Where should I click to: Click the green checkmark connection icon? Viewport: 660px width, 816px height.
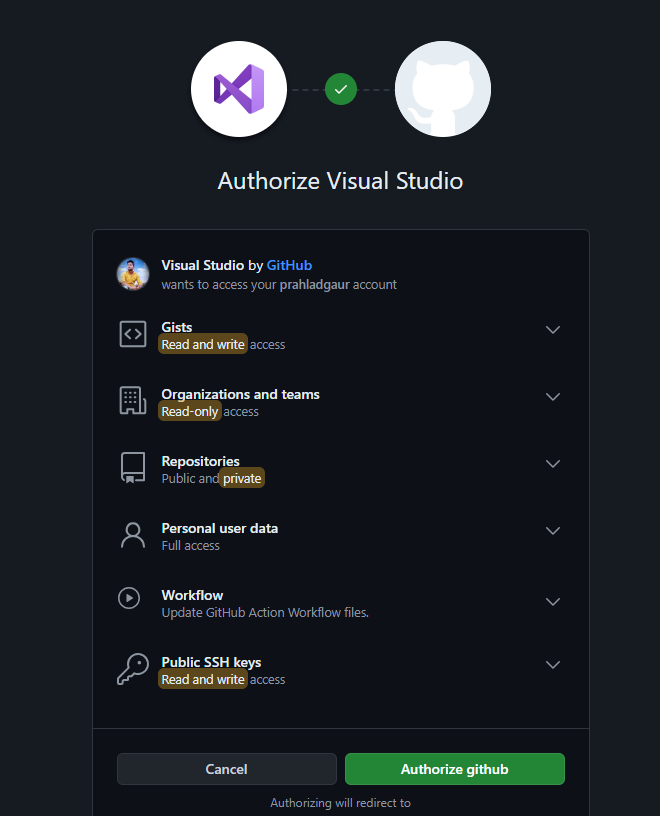[x=341, y=89]
